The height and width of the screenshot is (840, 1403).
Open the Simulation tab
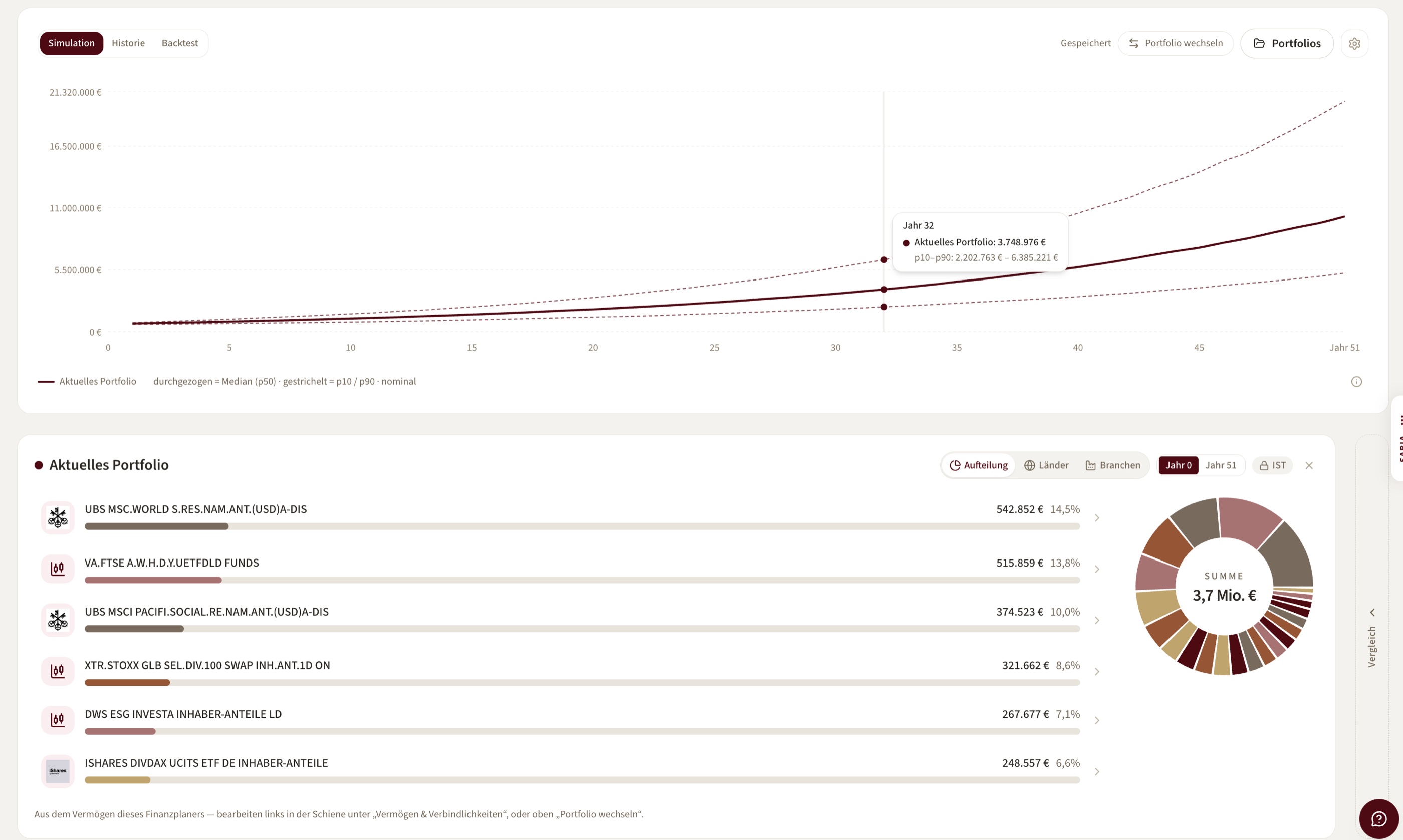[71, 43]
